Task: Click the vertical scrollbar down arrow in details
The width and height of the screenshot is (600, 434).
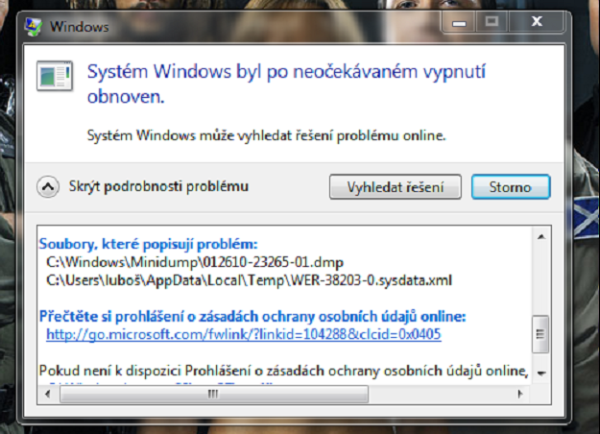Action: pos(541,373)
